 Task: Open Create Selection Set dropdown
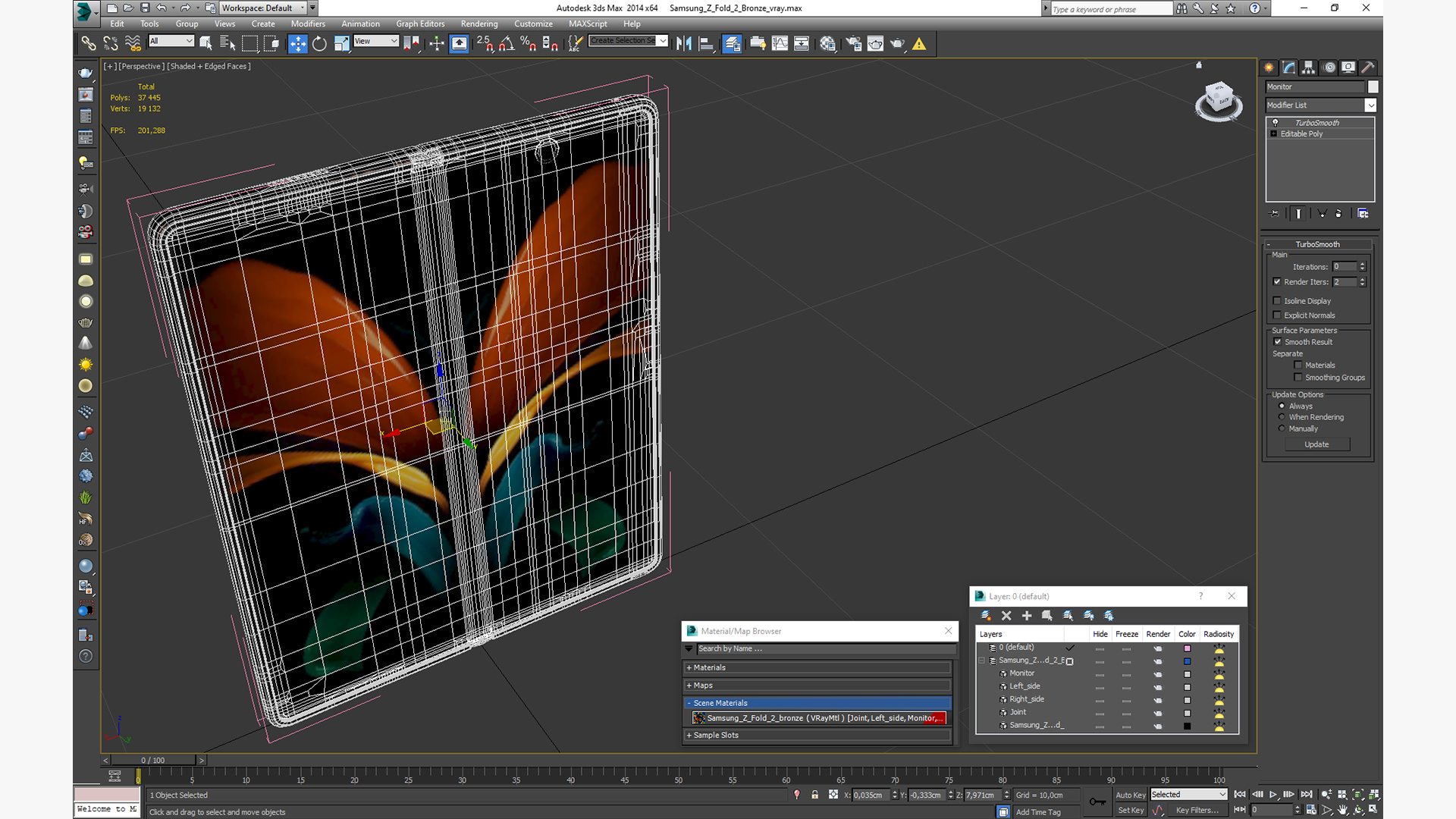click(x=629, y=41)
